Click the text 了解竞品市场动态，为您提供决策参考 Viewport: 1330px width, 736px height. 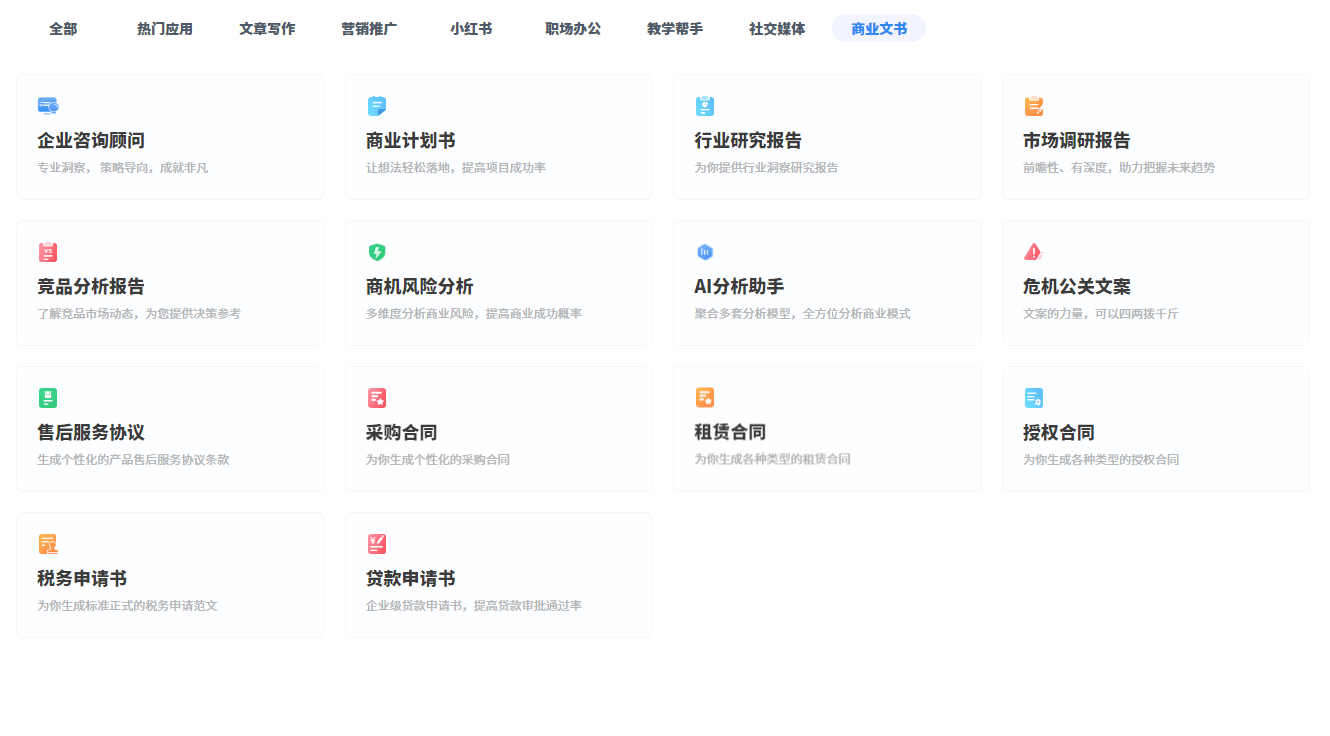[x=139, y=314]
